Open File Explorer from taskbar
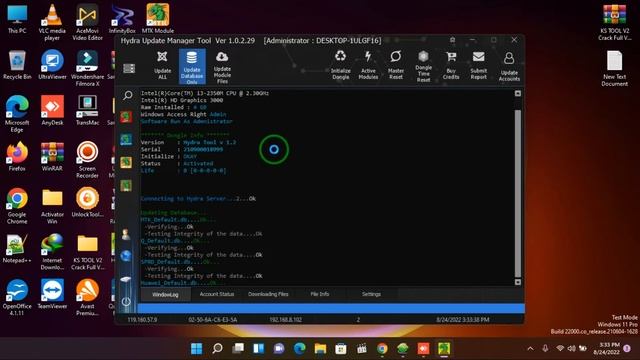 coord(320,348)
